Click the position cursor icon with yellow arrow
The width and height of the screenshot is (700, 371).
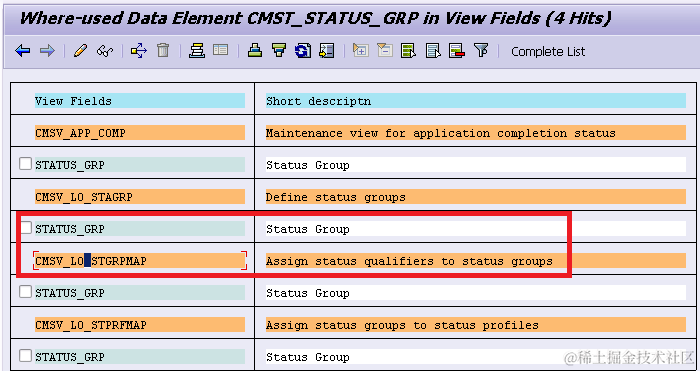327,51
